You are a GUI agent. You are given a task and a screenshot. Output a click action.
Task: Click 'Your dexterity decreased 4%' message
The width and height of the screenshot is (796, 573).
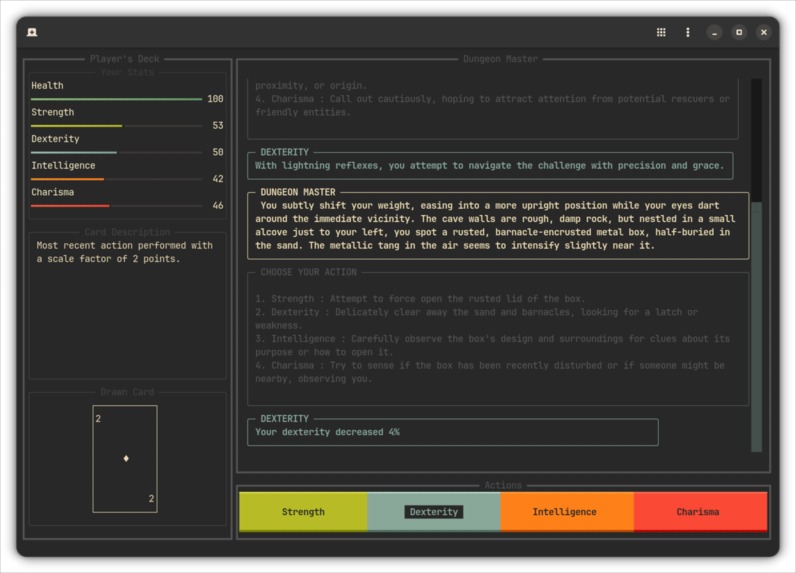[x=327, y=432]
